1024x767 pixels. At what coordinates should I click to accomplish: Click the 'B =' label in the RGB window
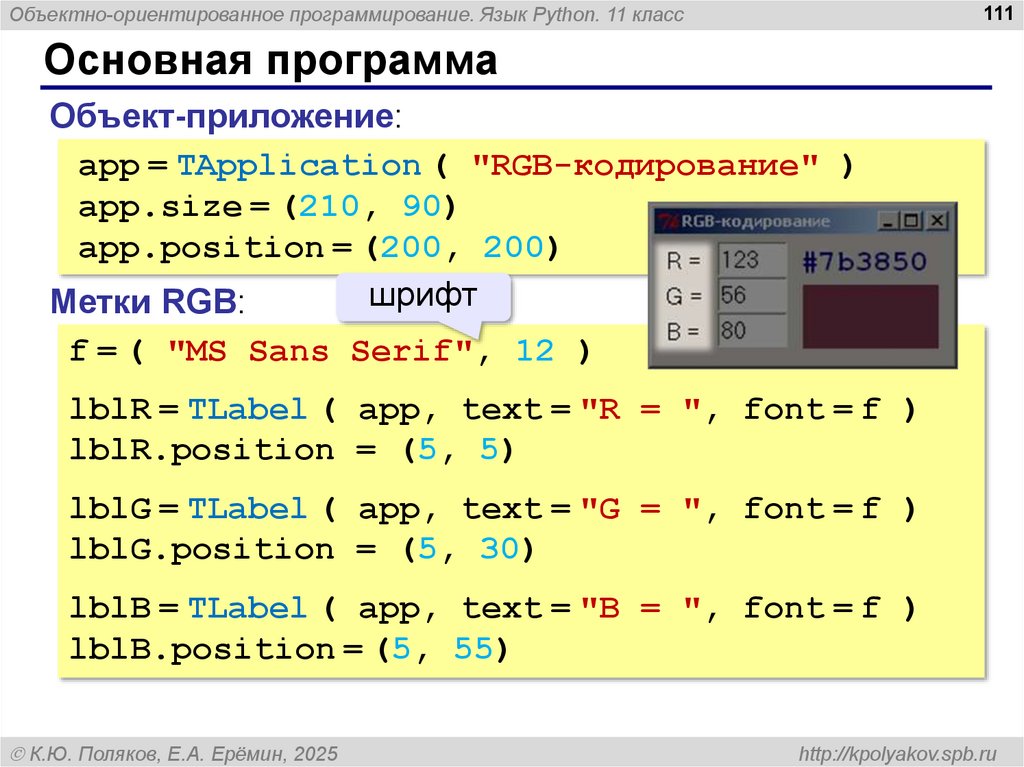click(683, 331)
